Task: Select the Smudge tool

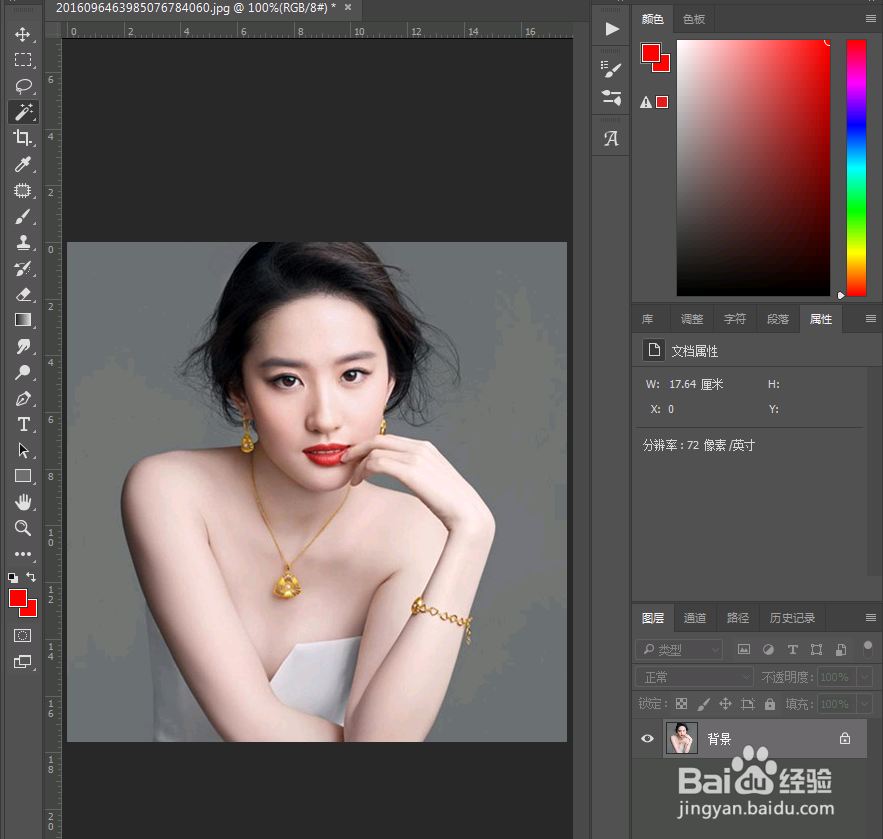Action: click(23, 346)
